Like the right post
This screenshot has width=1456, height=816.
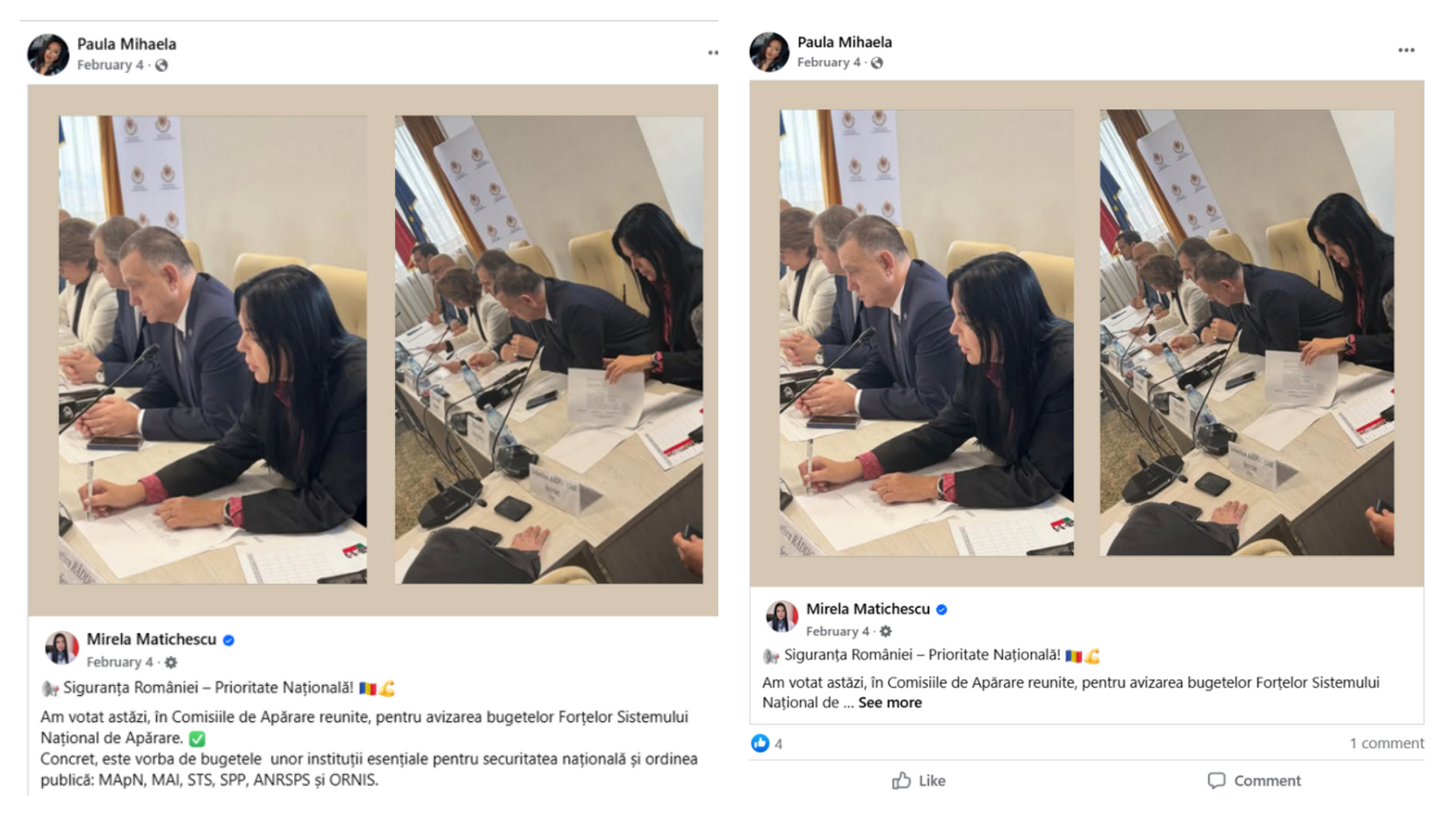tap(919, 781)
